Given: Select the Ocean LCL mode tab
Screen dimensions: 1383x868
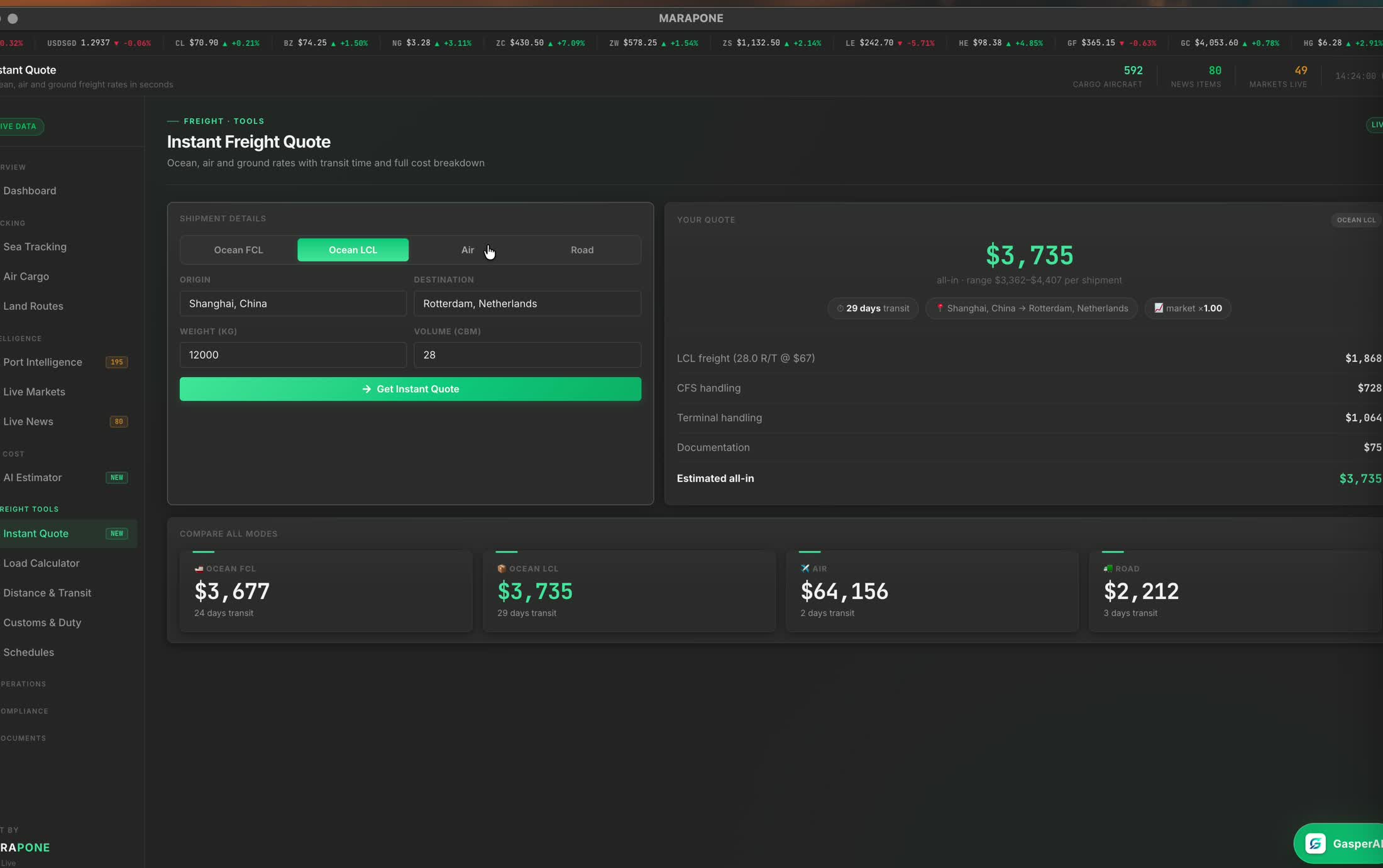Looking at the screenshot, I should pyautogui.click(x=353, y=250).
